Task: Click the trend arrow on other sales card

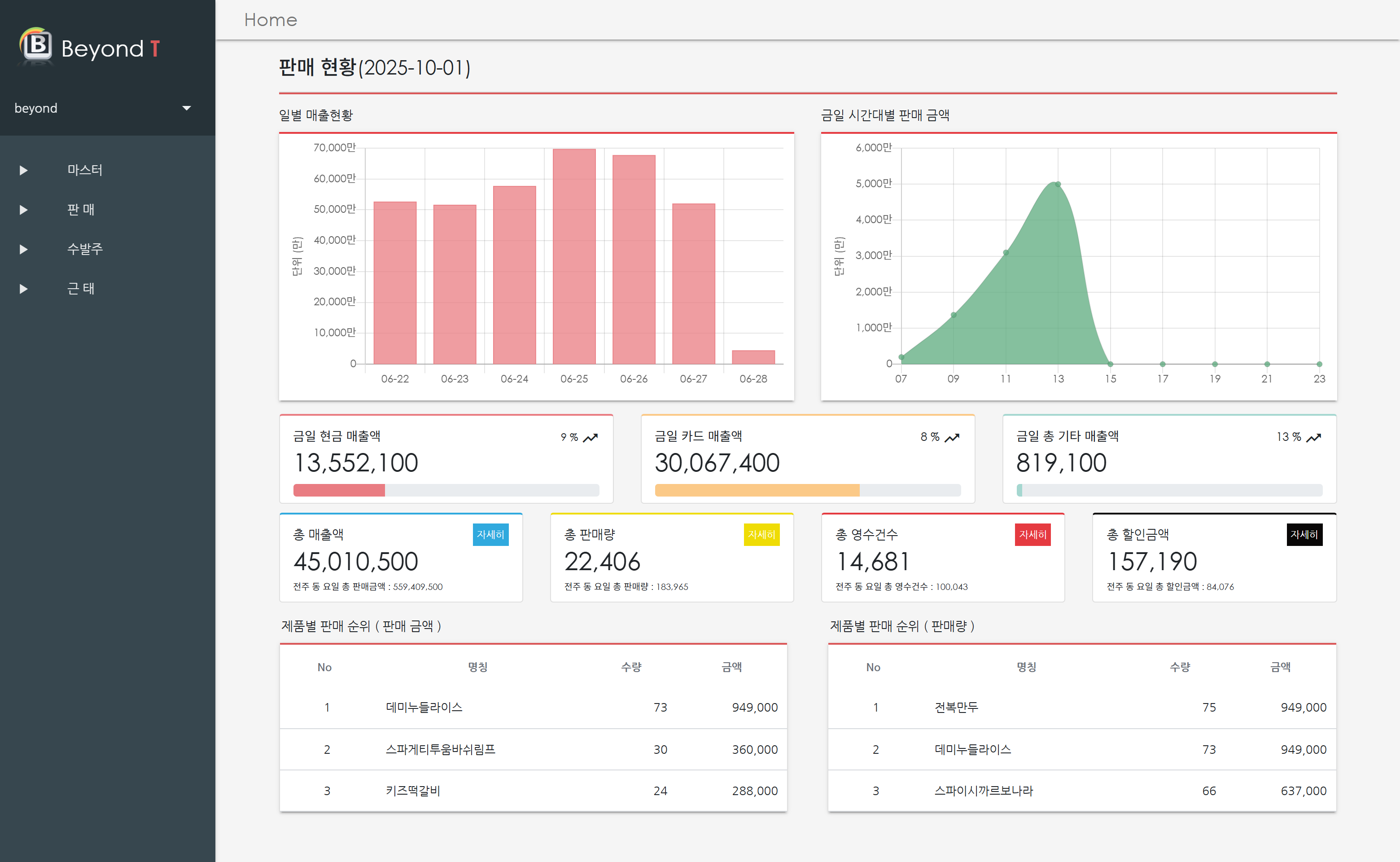Action: (x=1313, y=437)
